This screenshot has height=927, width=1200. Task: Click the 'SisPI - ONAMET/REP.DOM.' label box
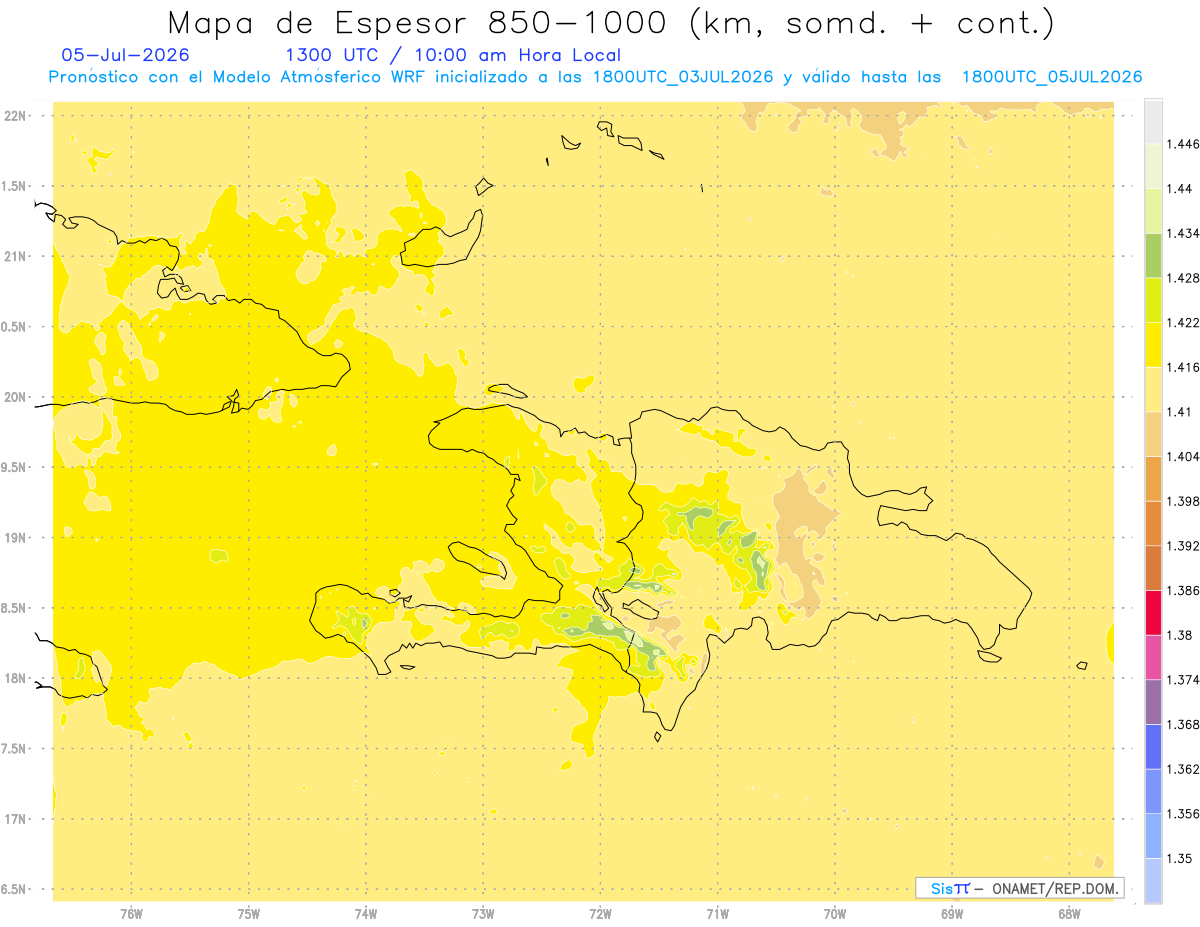tap(1020, 888)
